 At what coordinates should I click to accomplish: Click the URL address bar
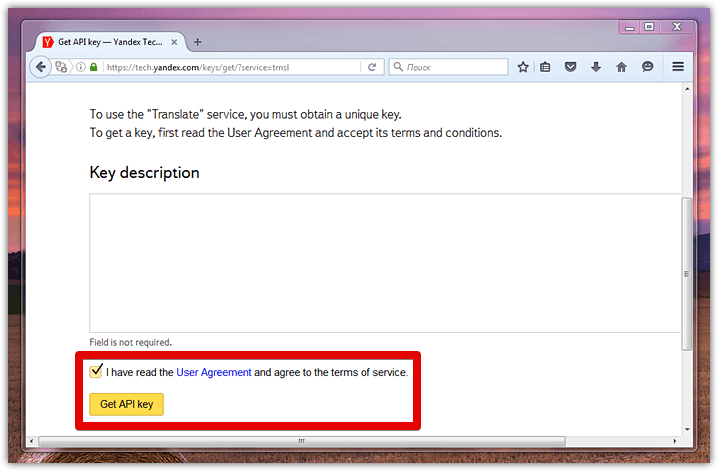(x=233, y=67)
